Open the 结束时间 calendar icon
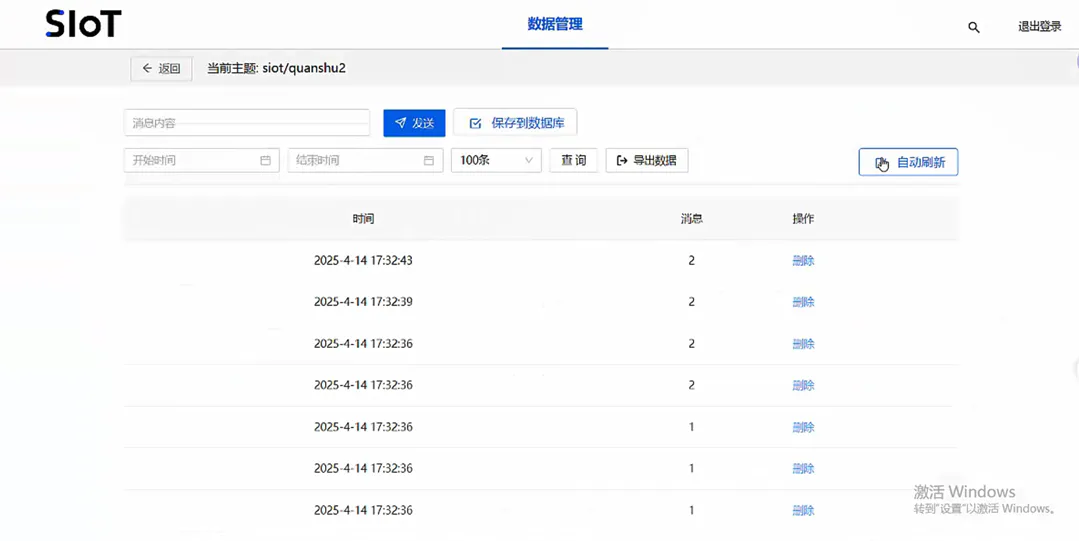The image size is (1079, 541). click(x=429, y=160)
